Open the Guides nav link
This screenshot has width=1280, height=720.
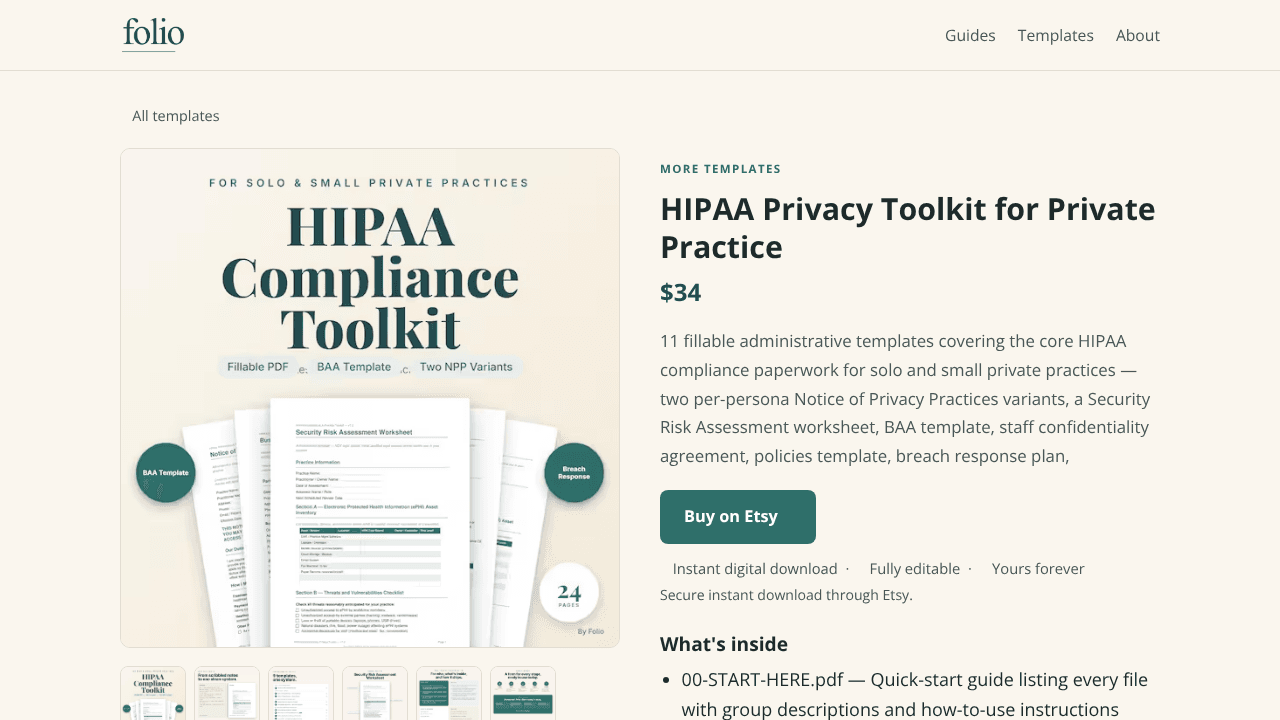click(970, 35)
